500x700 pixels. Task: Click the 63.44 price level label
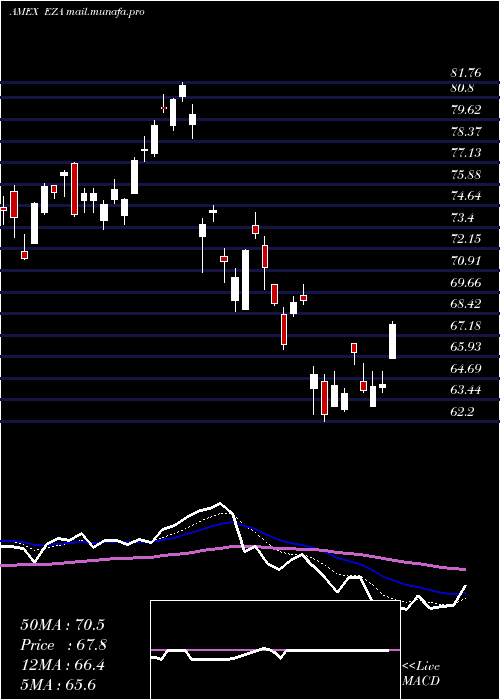(466, 390)
